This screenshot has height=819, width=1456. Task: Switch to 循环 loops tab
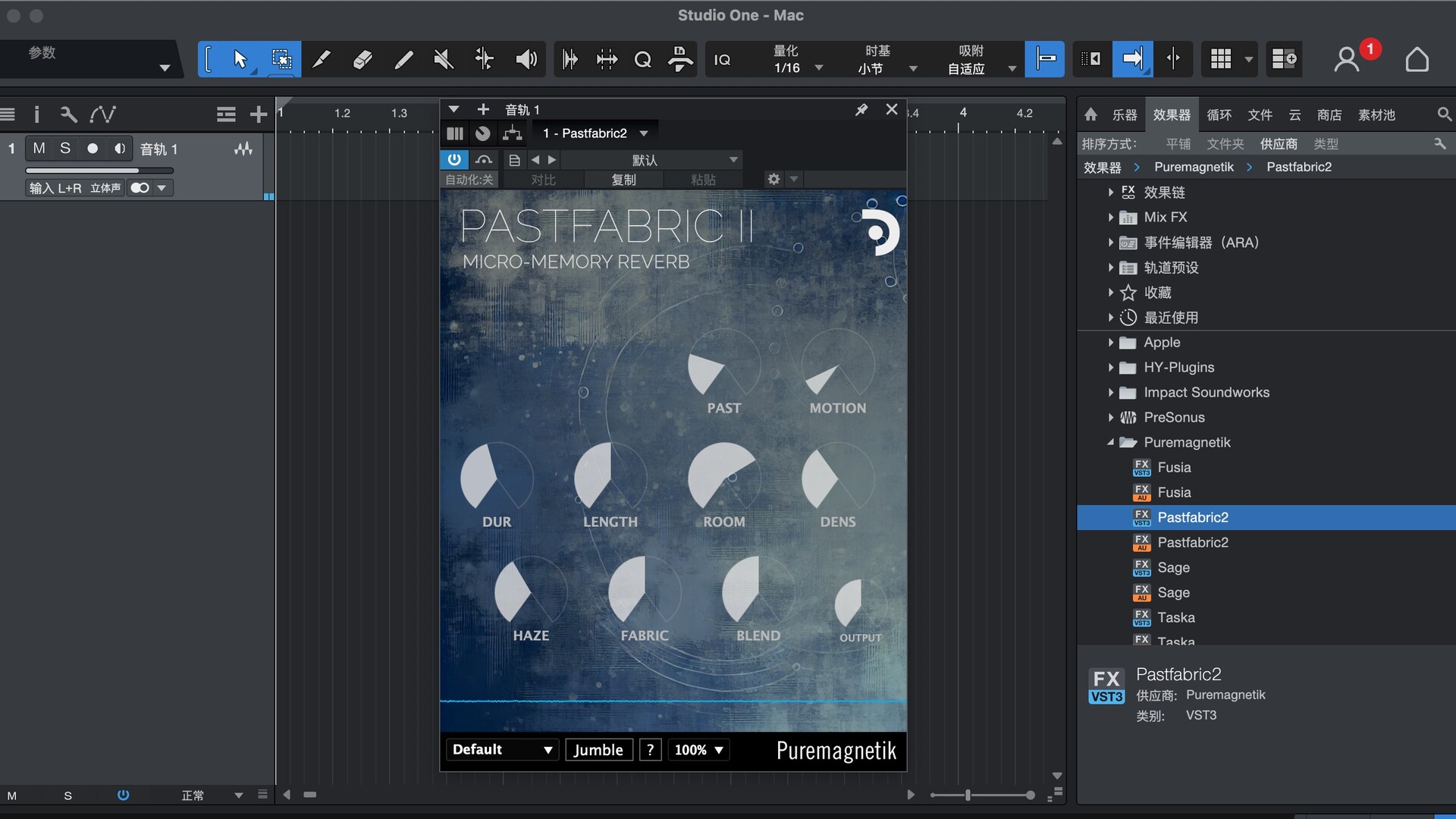coord(1219,115)
